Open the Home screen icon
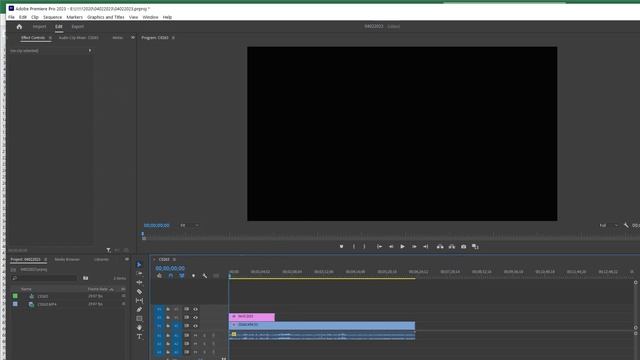Viewport: 640px width, 360px height. (x=19, y=27)
